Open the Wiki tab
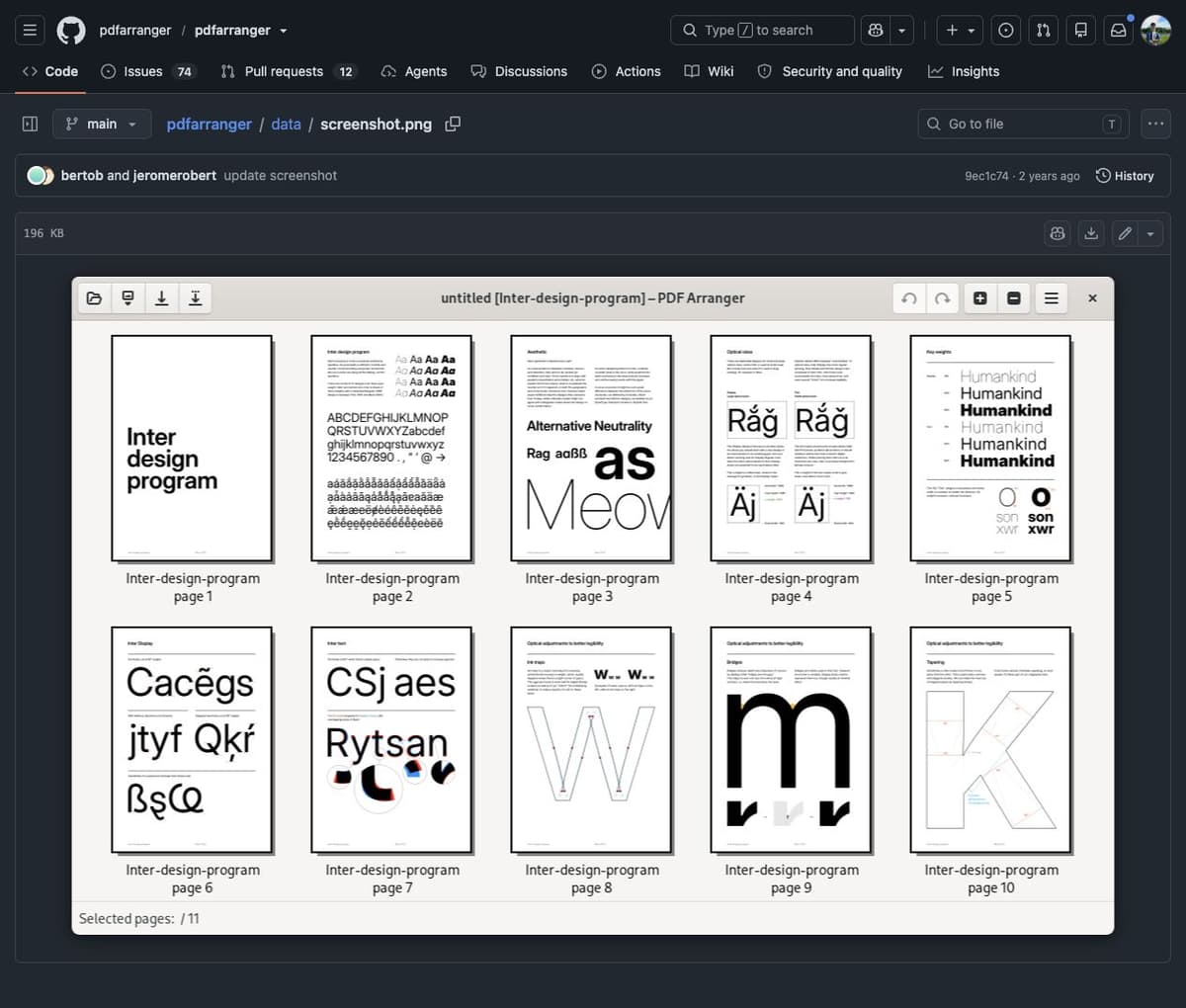This screenshot has width=1186, height=1008. click(709, 71)
